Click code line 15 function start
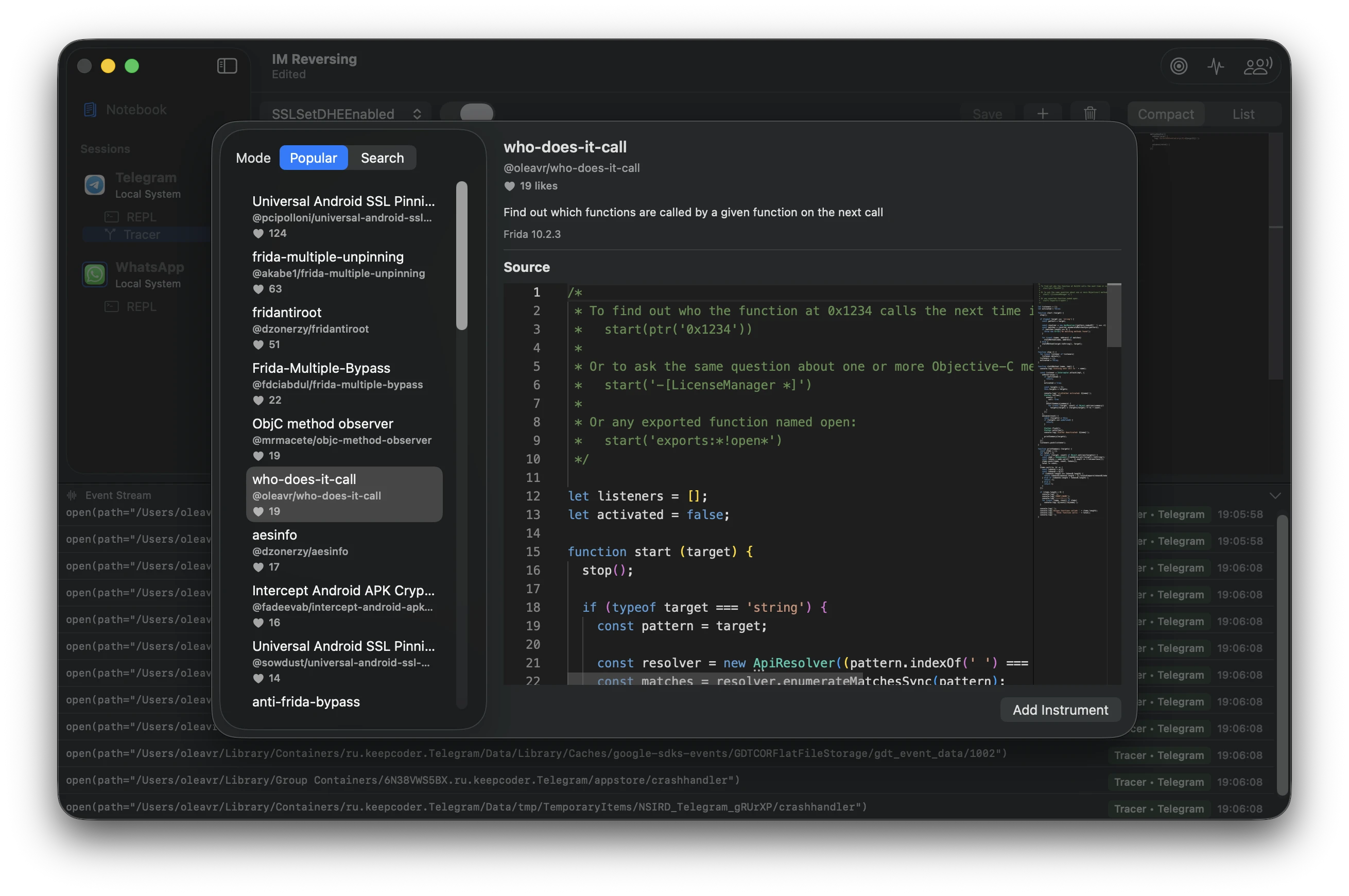 click(x=660, y=552)
